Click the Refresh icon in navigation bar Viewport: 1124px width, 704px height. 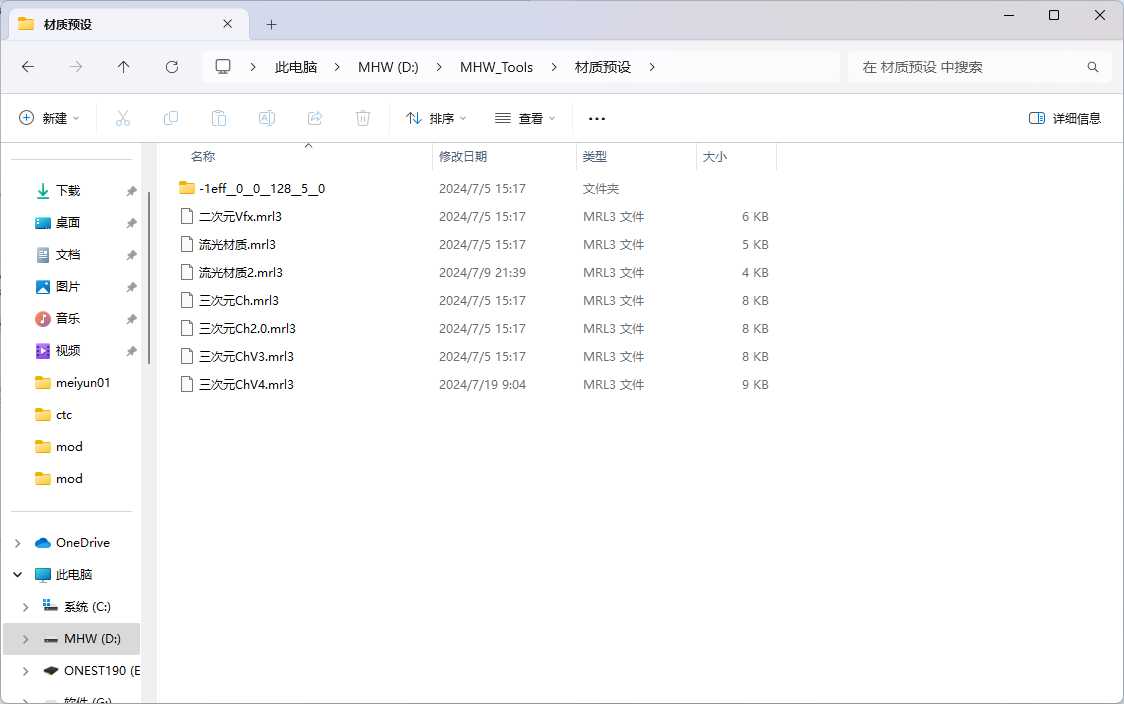click(172, 67)
